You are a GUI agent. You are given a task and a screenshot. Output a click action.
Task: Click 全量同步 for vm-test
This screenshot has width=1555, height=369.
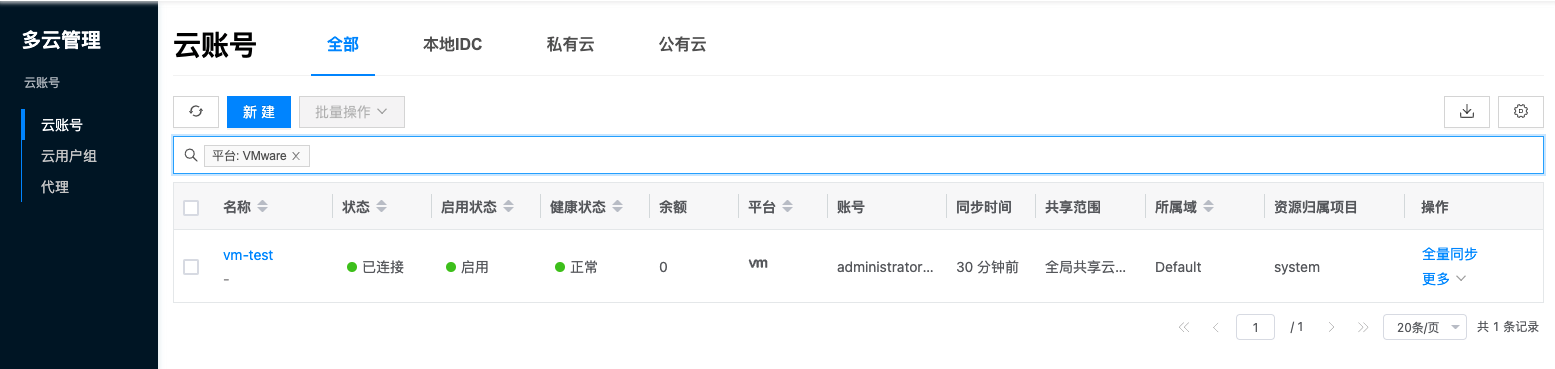coord(1449,254)
